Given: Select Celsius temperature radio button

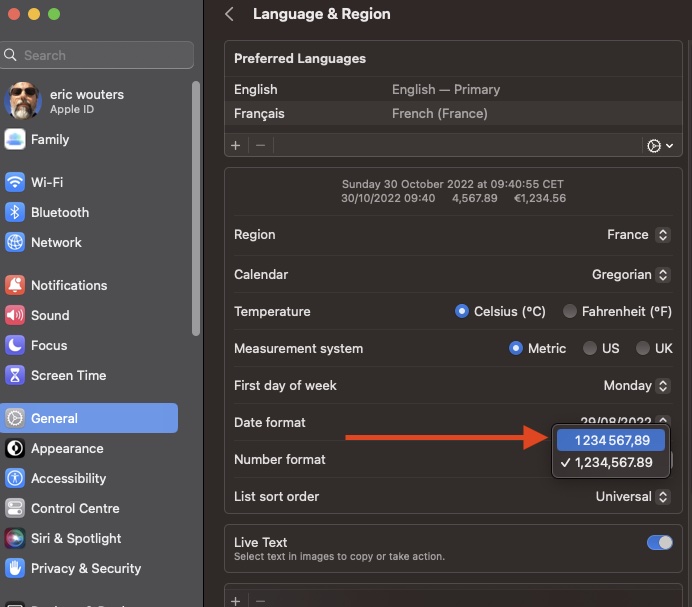Looking at the screenshot, I should (x=462, y=311).
